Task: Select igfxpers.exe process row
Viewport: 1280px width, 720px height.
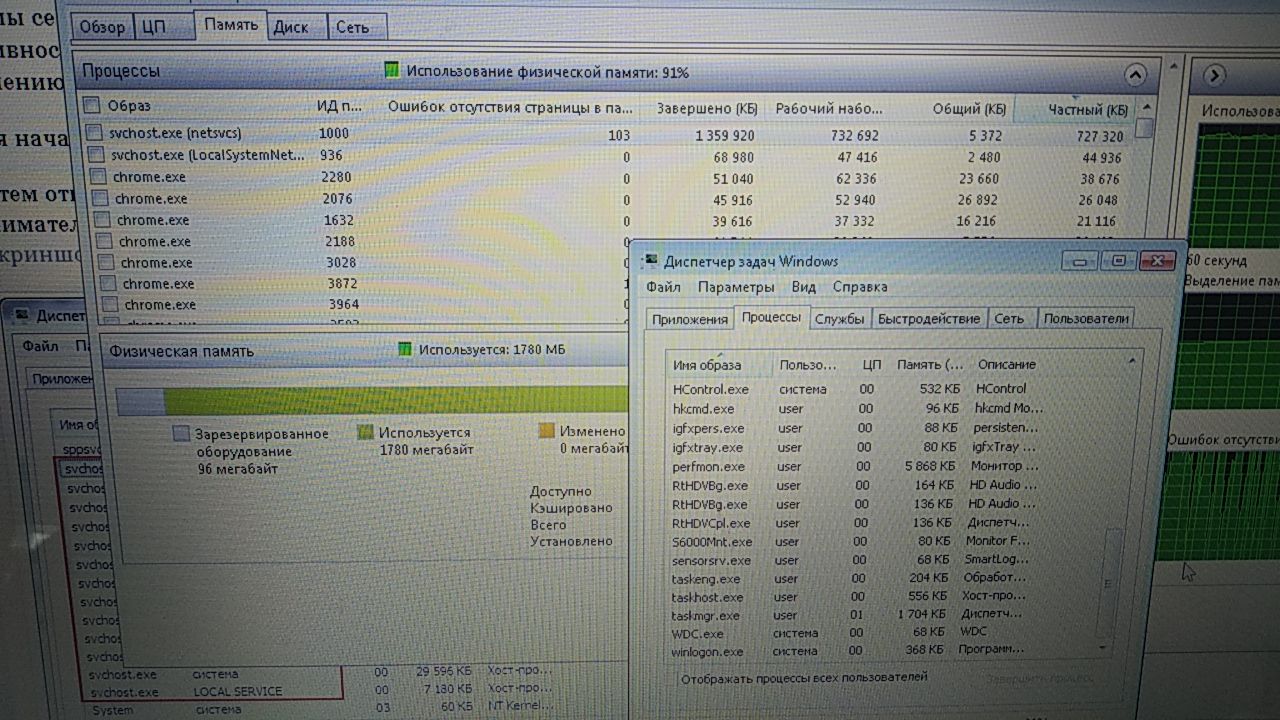Action: [x=858, y=428]
